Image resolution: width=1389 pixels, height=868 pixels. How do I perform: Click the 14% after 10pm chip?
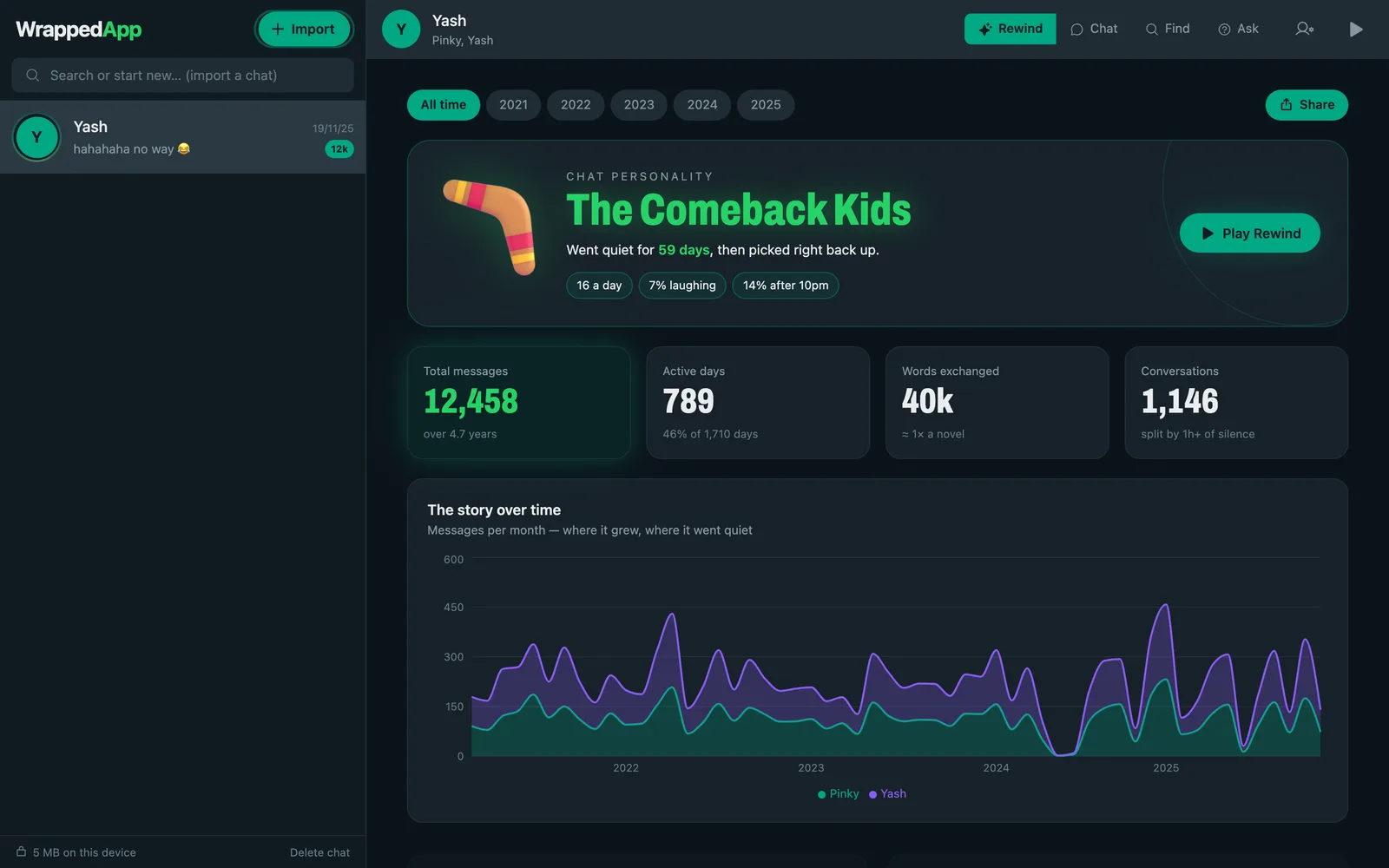[786, 286]
